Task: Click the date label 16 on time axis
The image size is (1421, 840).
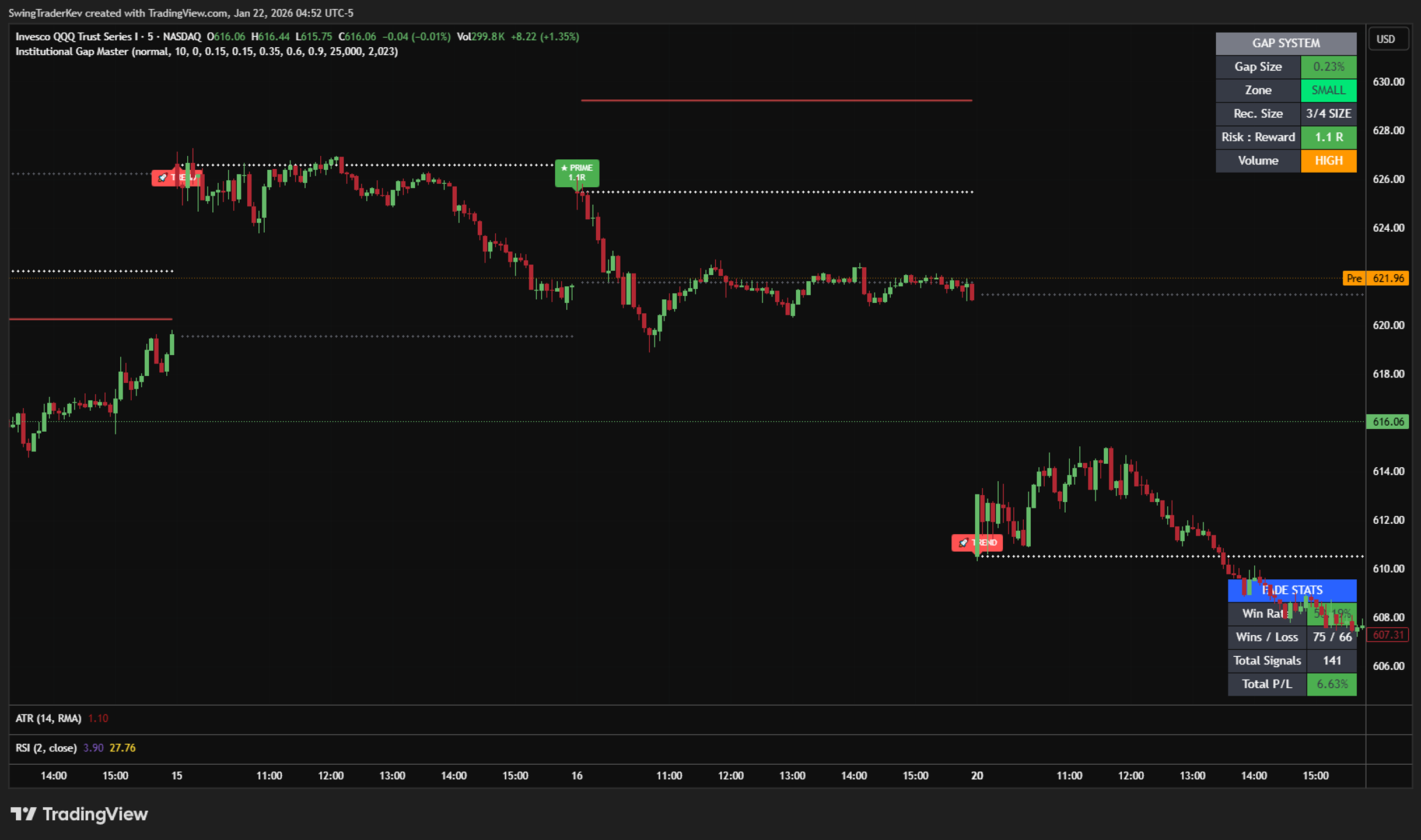Action: tap(577, 776)
